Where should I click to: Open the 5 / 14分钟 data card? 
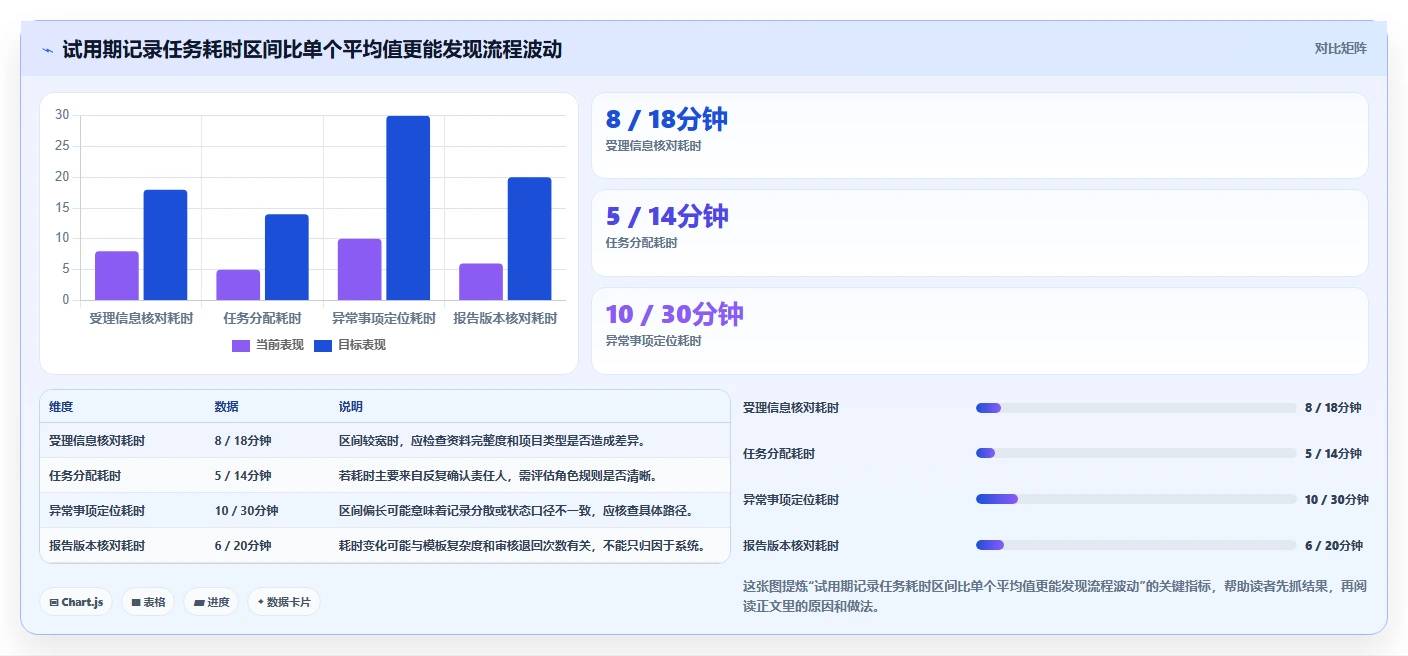pos(979,233)
